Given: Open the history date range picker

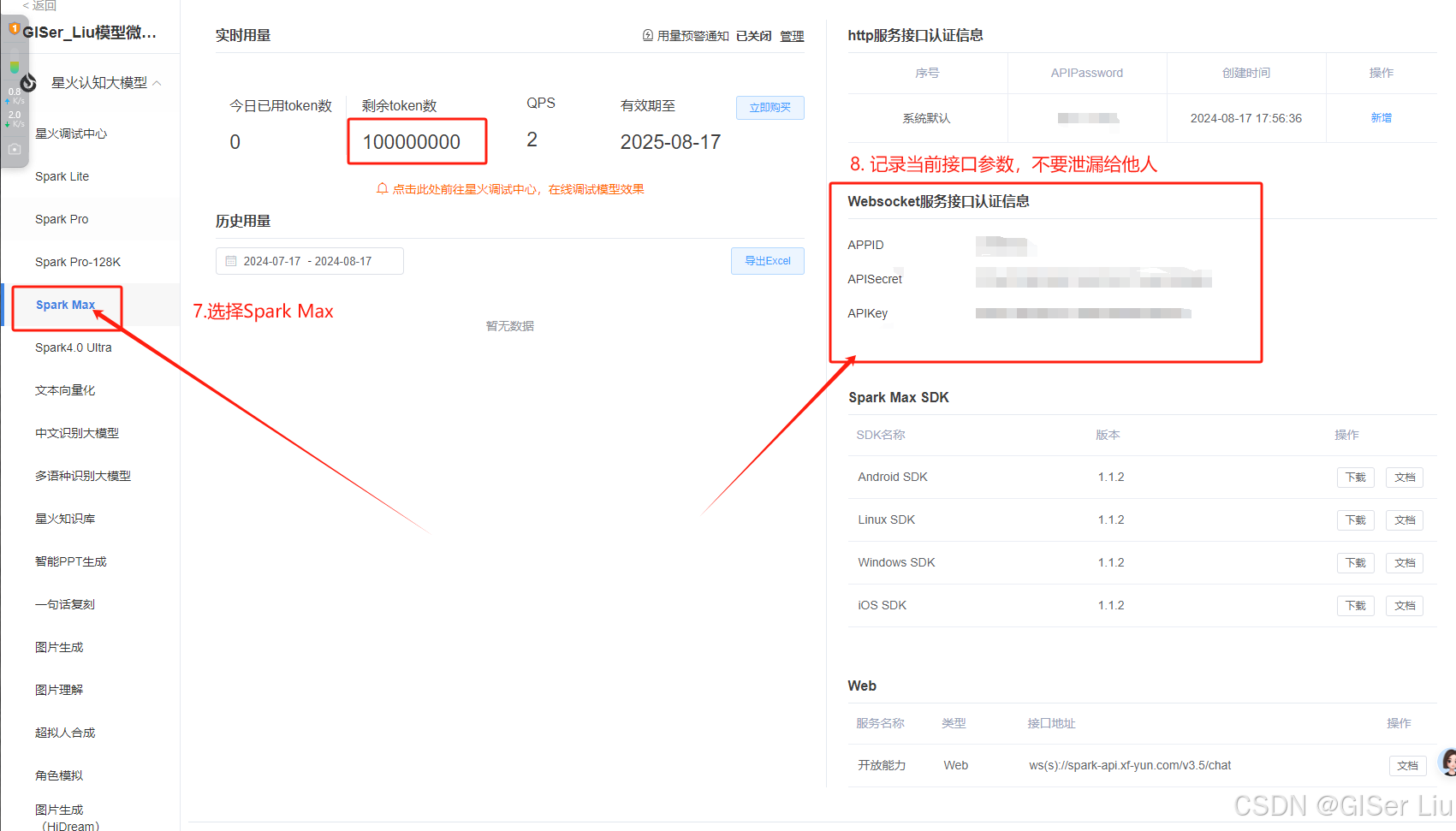Looking at the screenshot, I should tap(309, 261).
